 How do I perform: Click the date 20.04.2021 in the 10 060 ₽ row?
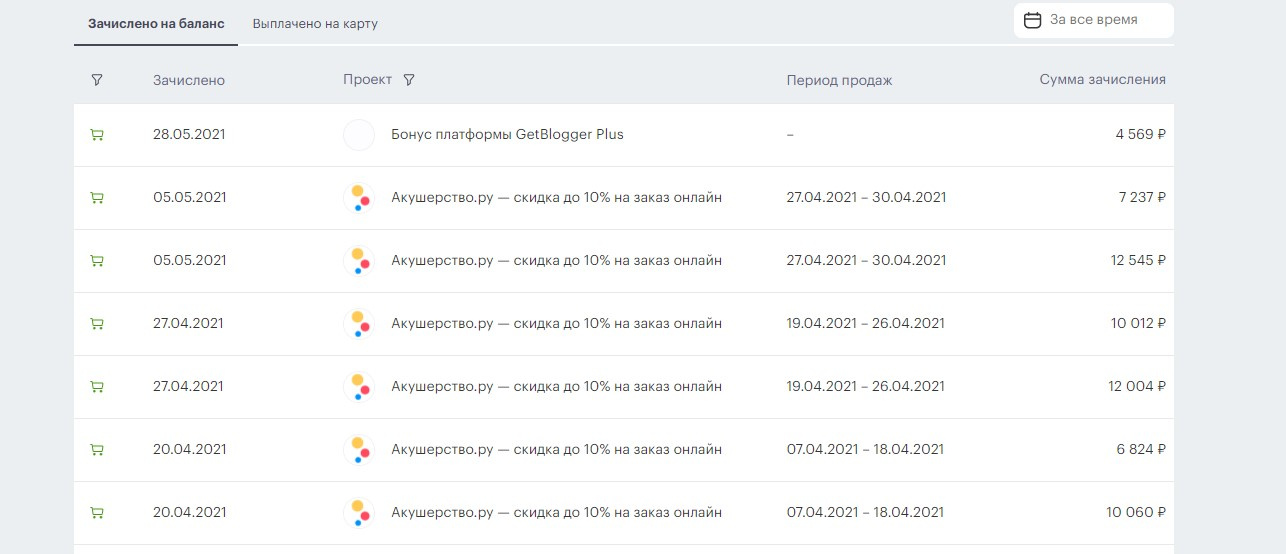point(190,512)
